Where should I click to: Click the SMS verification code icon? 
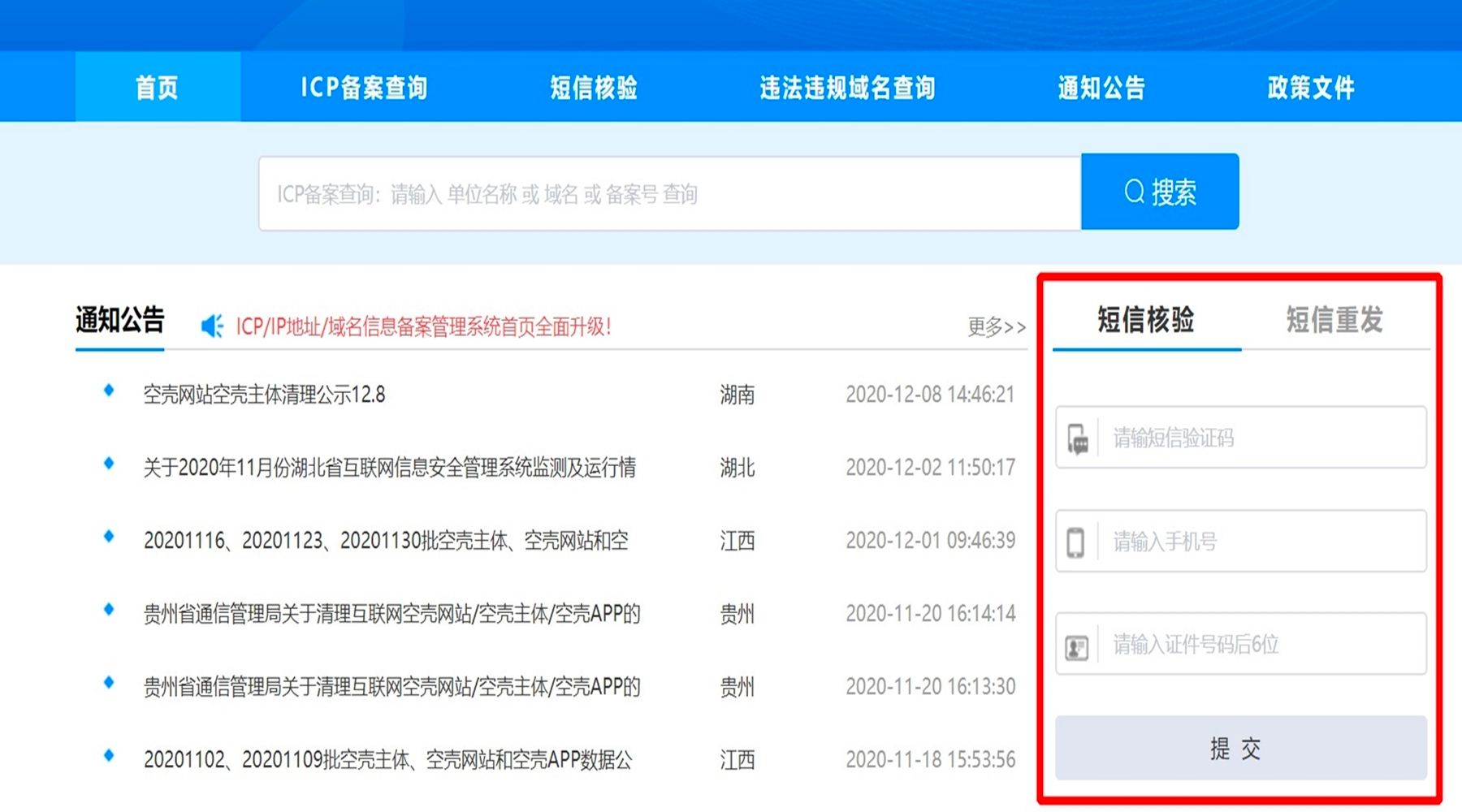point(1077,439)
